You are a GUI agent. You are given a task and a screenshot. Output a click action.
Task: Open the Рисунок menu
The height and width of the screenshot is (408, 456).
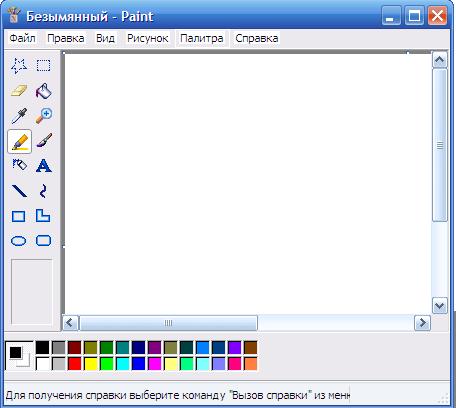pos(148,38)
